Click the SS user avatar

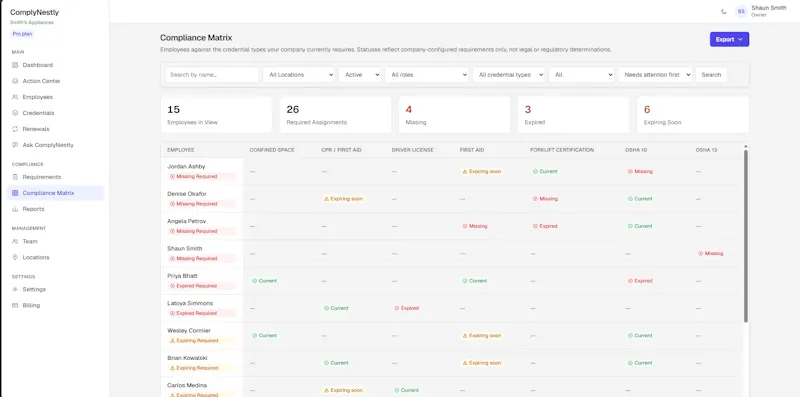741,11
